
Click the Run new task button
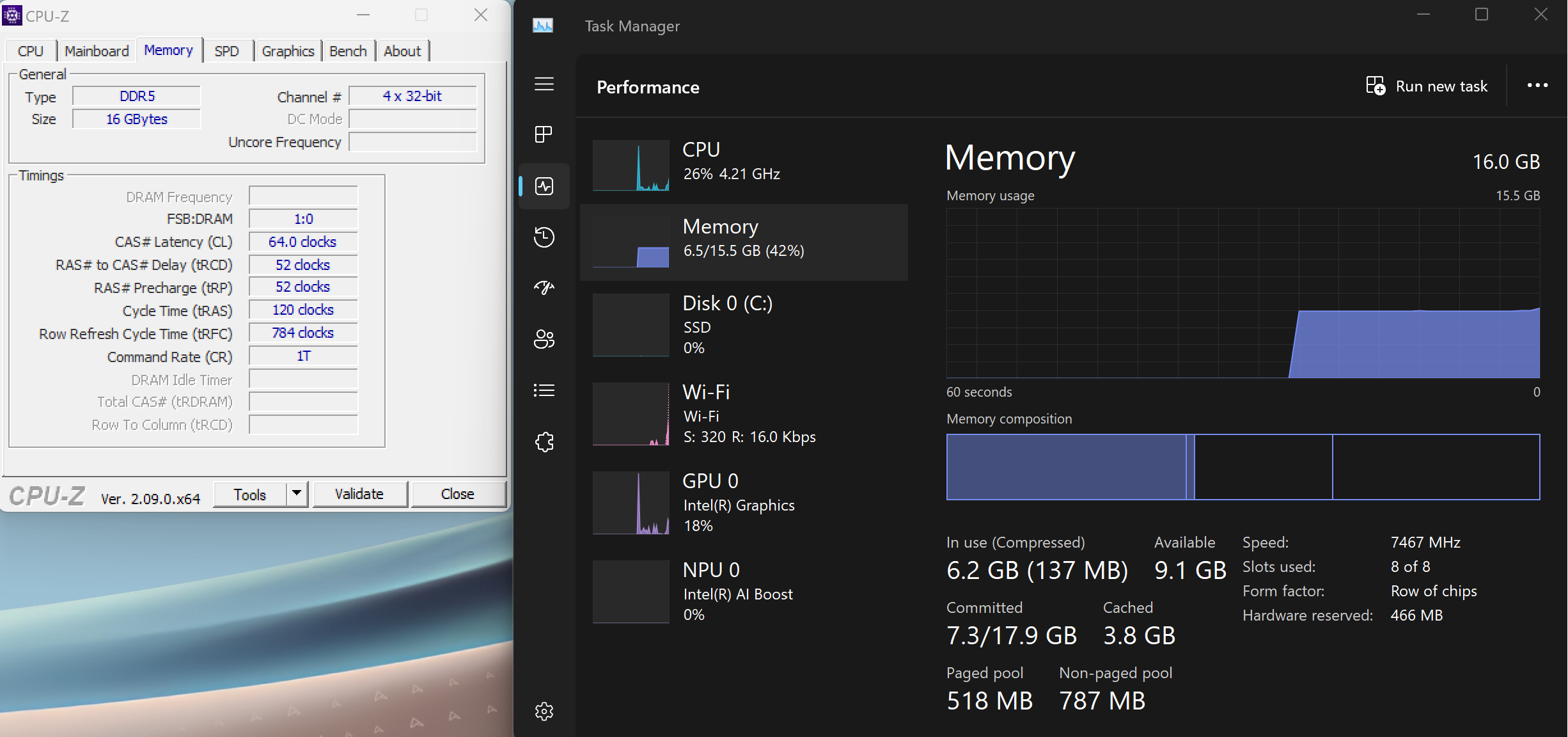click(1427, 86)
